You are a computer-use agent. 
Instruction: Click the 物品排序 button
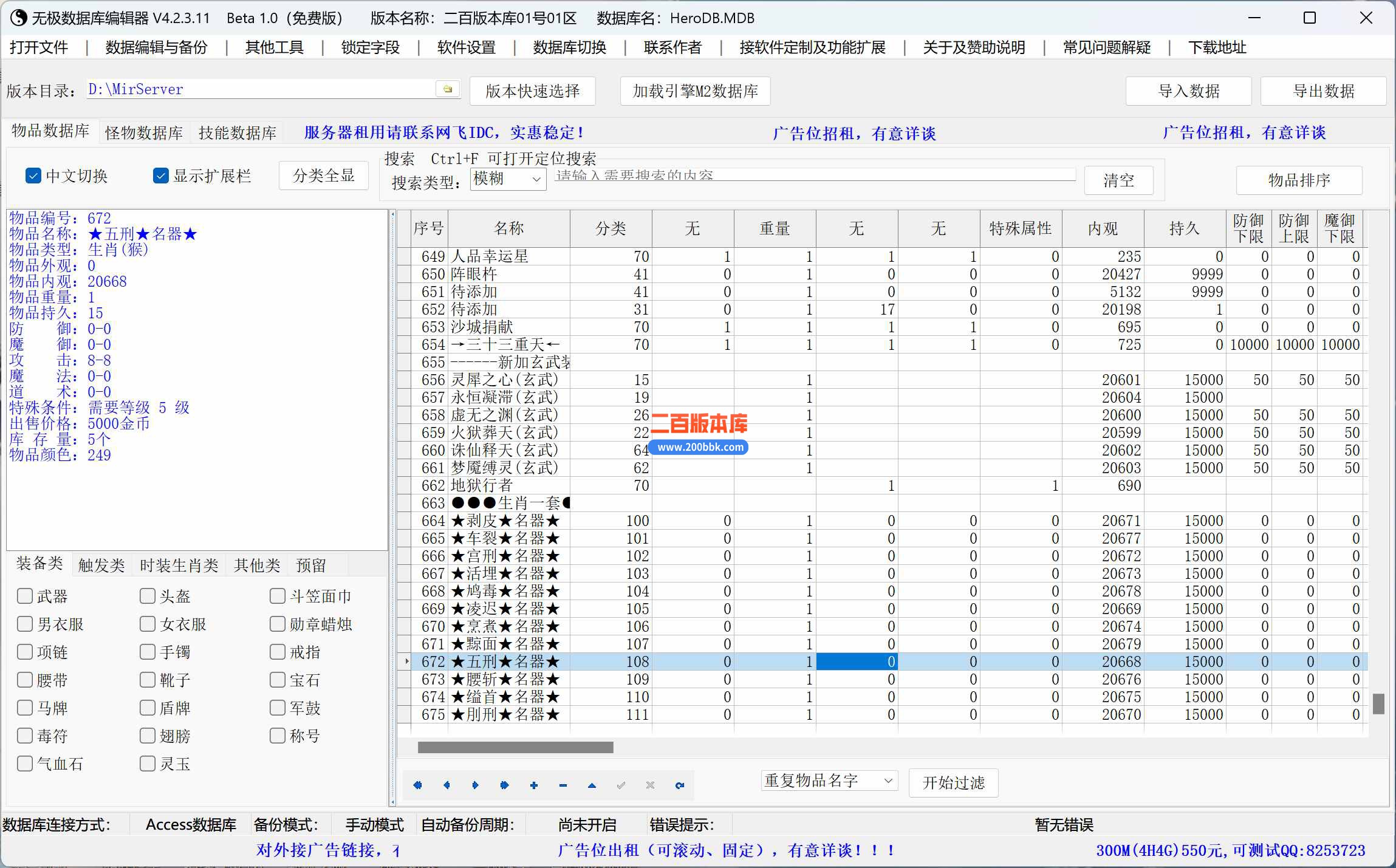coord(1299,180)
